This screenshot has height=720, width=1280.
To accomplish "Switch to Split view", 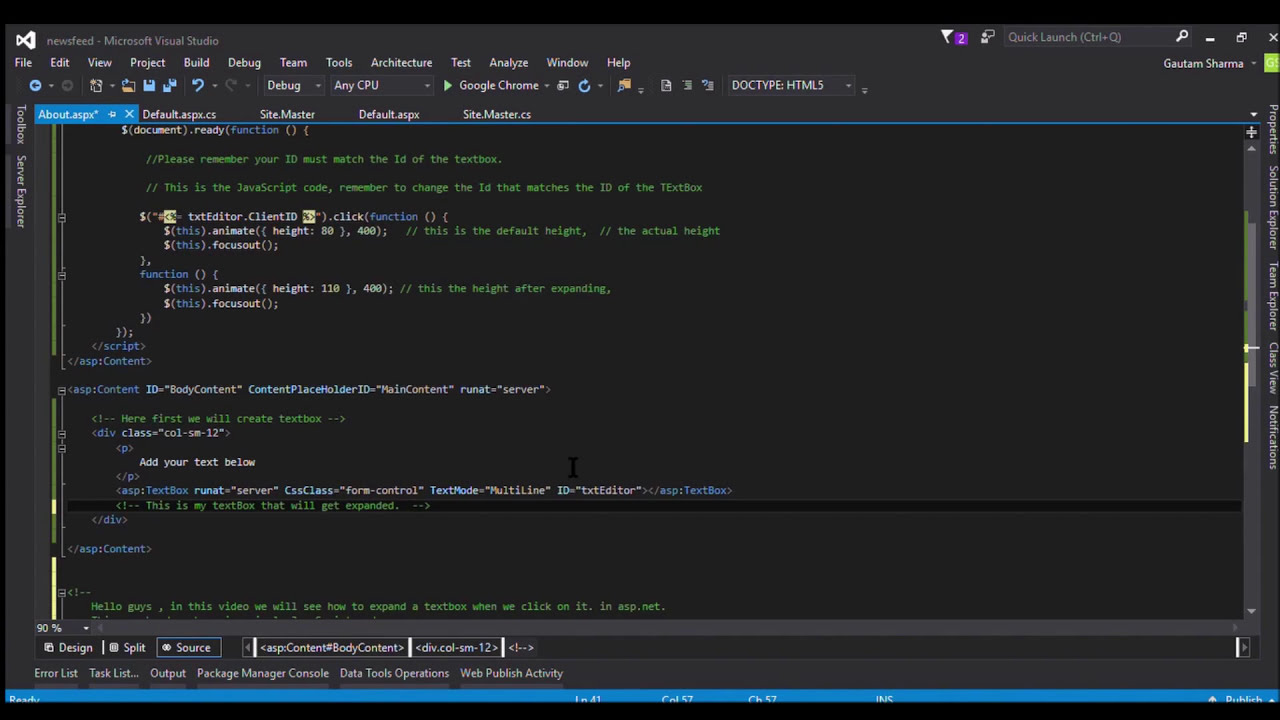I will [126, 648].
